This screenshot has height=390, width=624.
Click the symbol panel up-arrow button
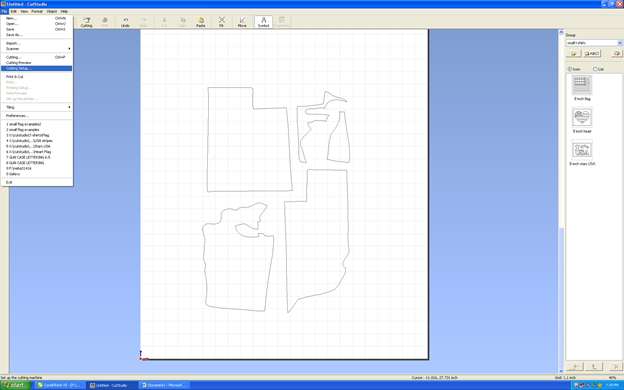tap(594, 367)
